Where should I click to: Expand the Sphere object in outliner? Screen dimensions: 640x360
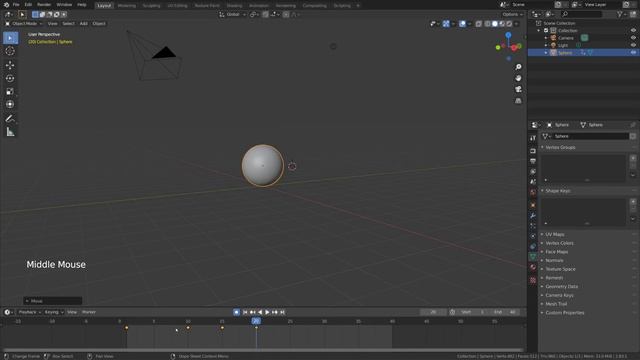[x=546, y=53]
